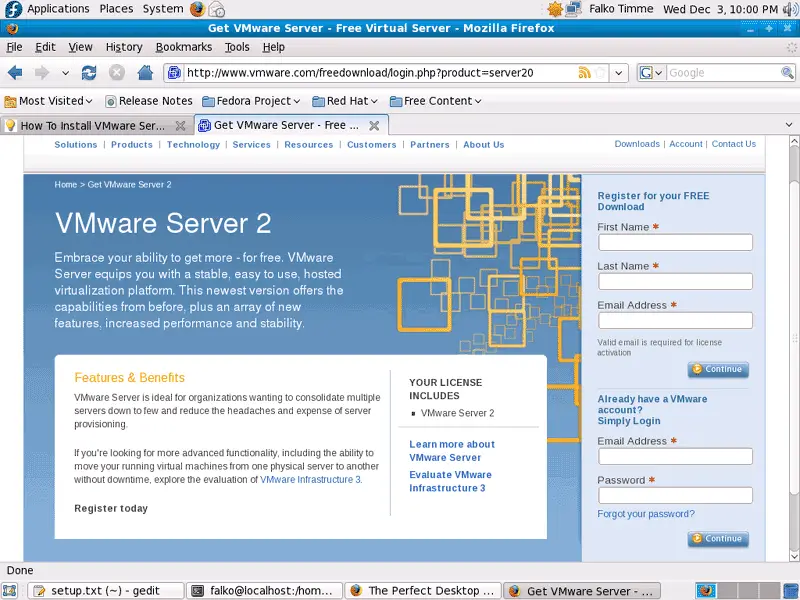Click the First Name input field
The image size is (800, 600).
pyautogui.click(x=675, y=242)
